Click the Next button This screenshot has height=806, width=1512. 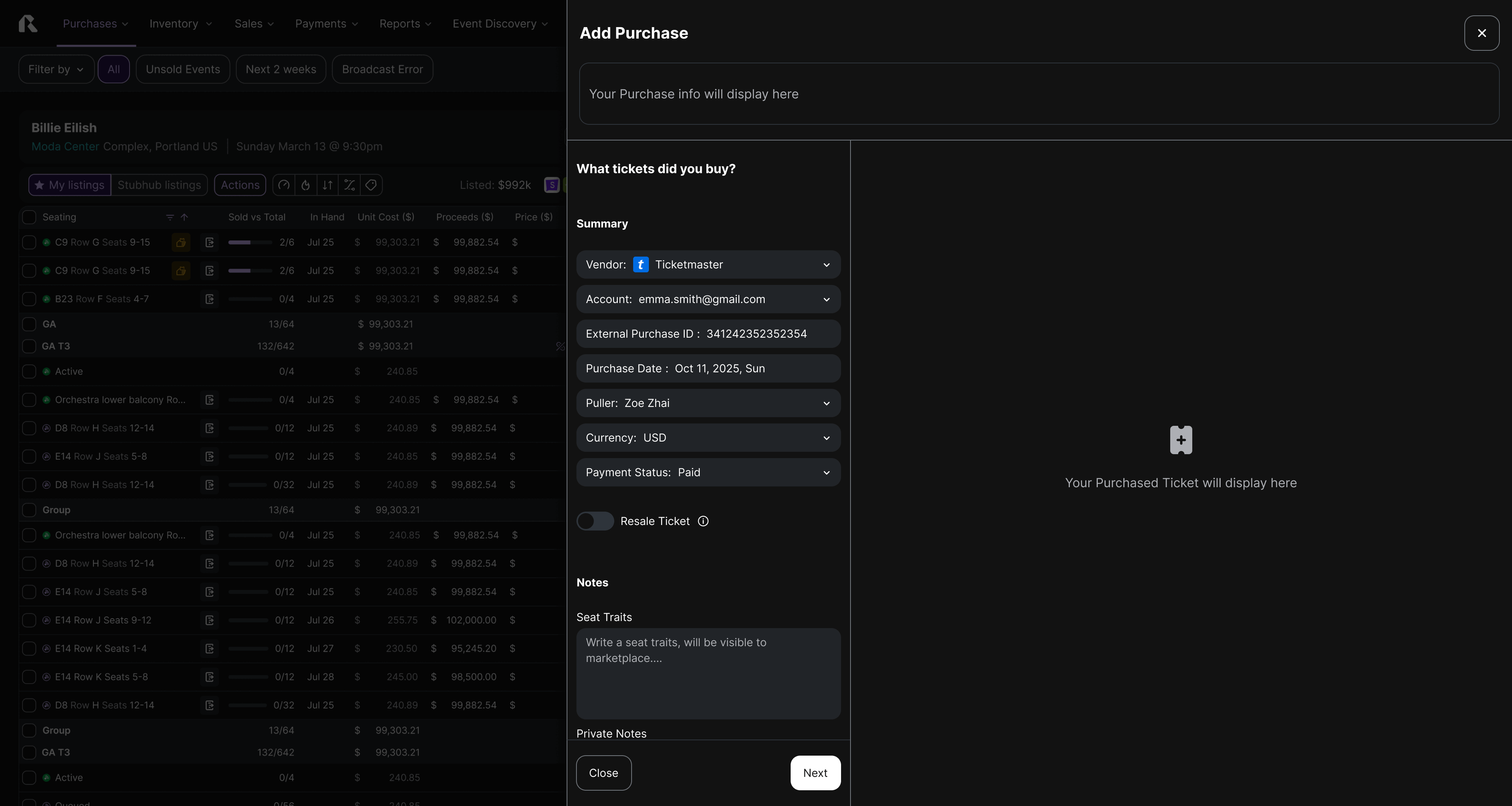click(x=815, y=773)
